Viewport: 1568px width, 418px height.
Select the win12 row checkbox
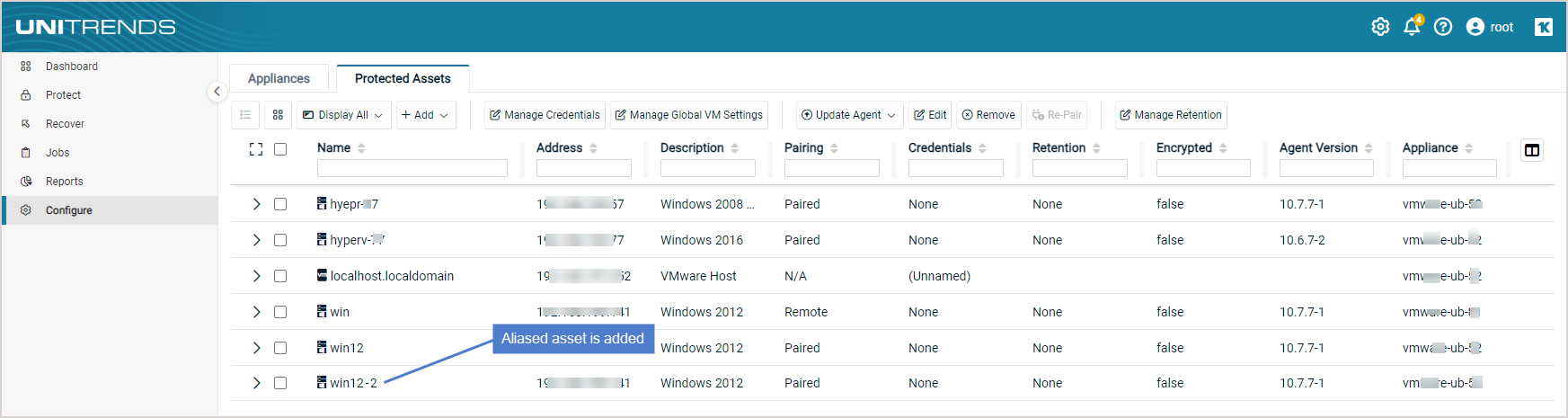coord(280,348)
